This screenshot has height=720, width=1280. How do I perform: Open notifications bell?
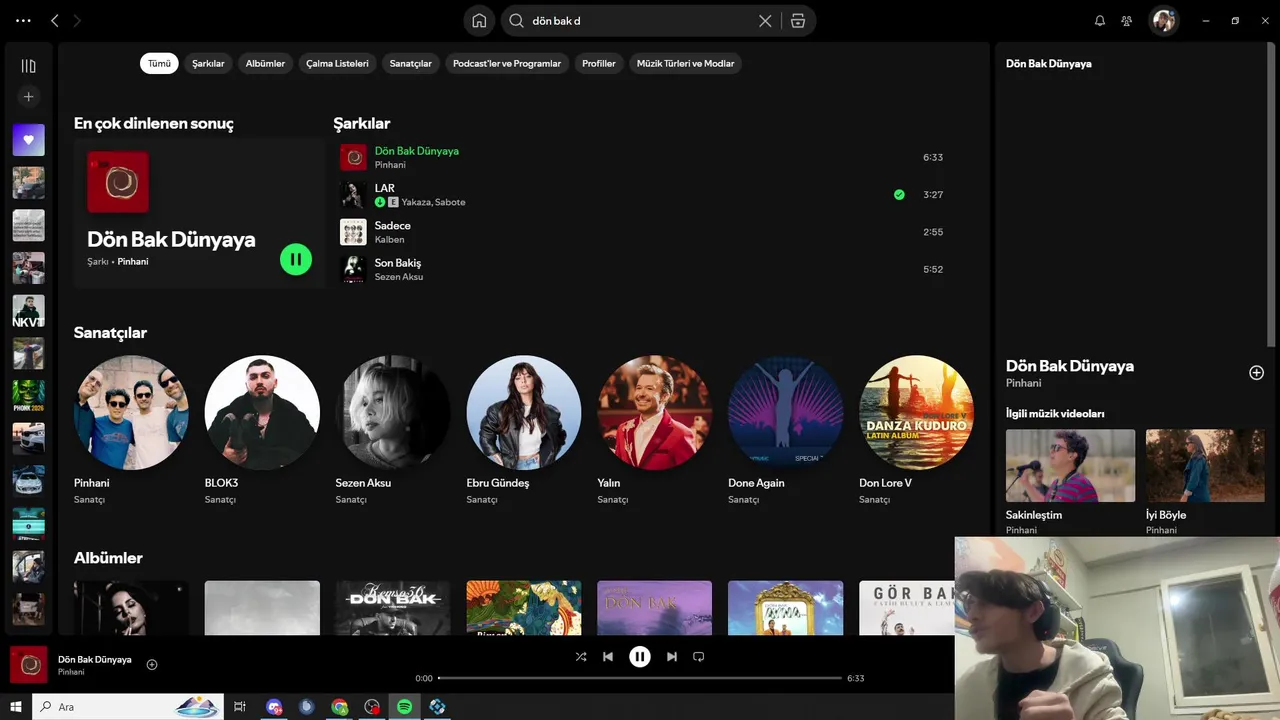(1100, 20)
